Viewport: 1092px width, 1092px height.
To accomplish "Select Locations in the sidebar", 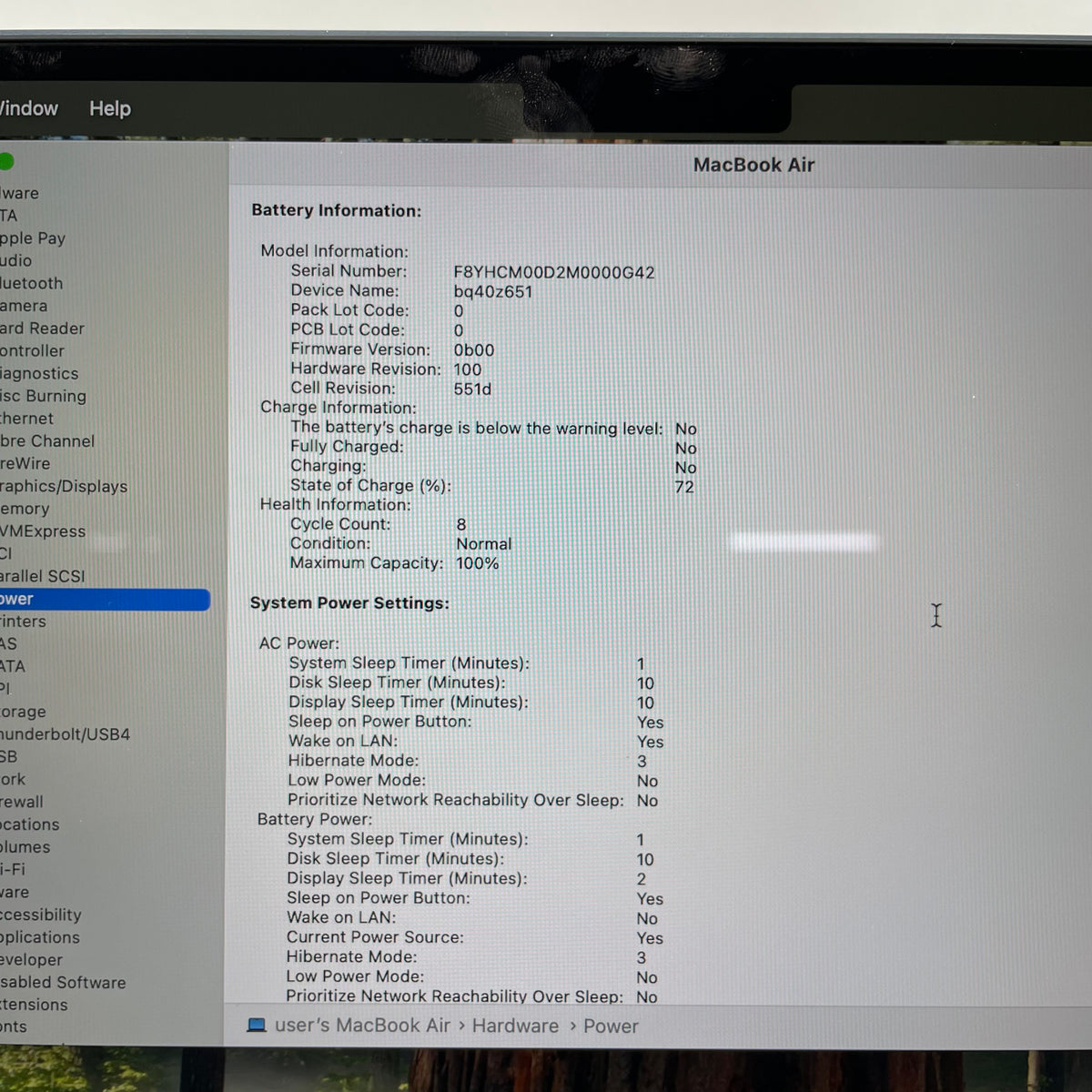I will tap(30, 824).
